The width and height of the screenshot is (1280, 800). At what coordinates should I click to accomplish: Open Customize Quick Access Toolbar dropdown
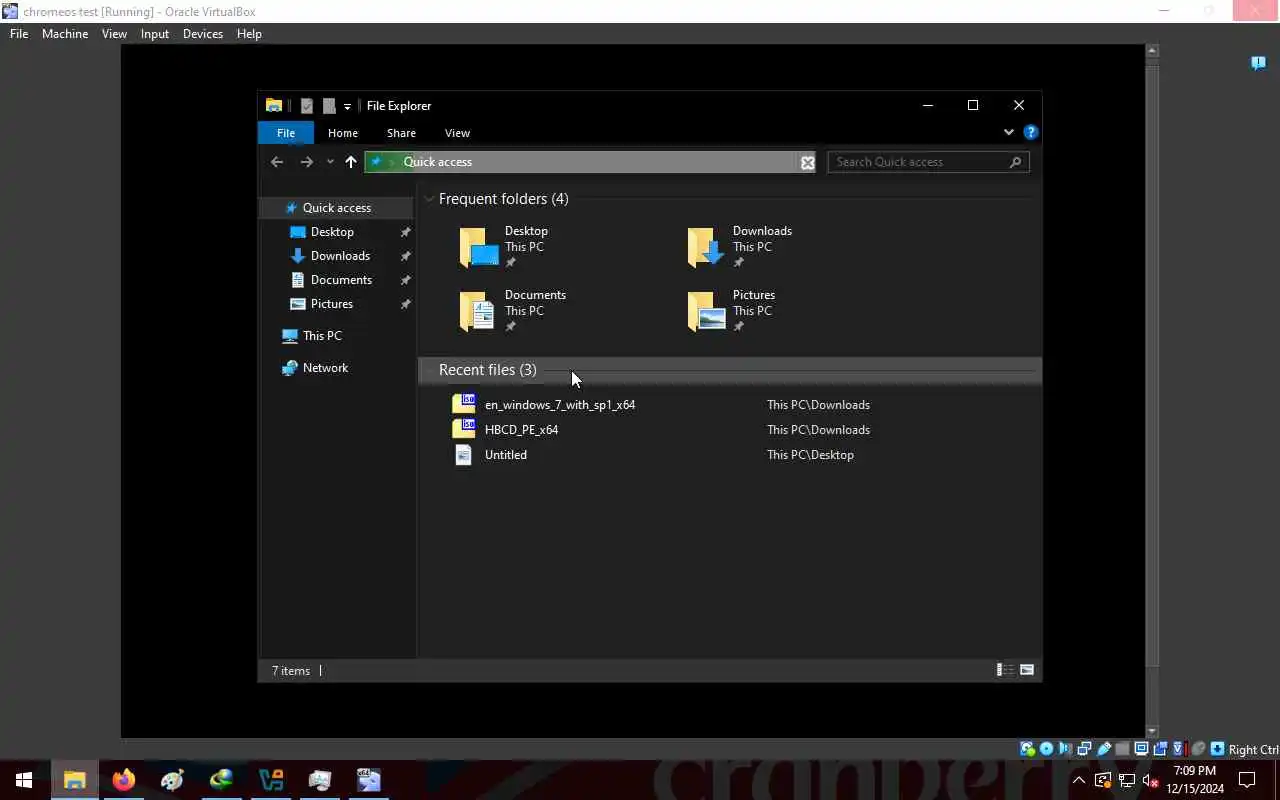[347, 106]
